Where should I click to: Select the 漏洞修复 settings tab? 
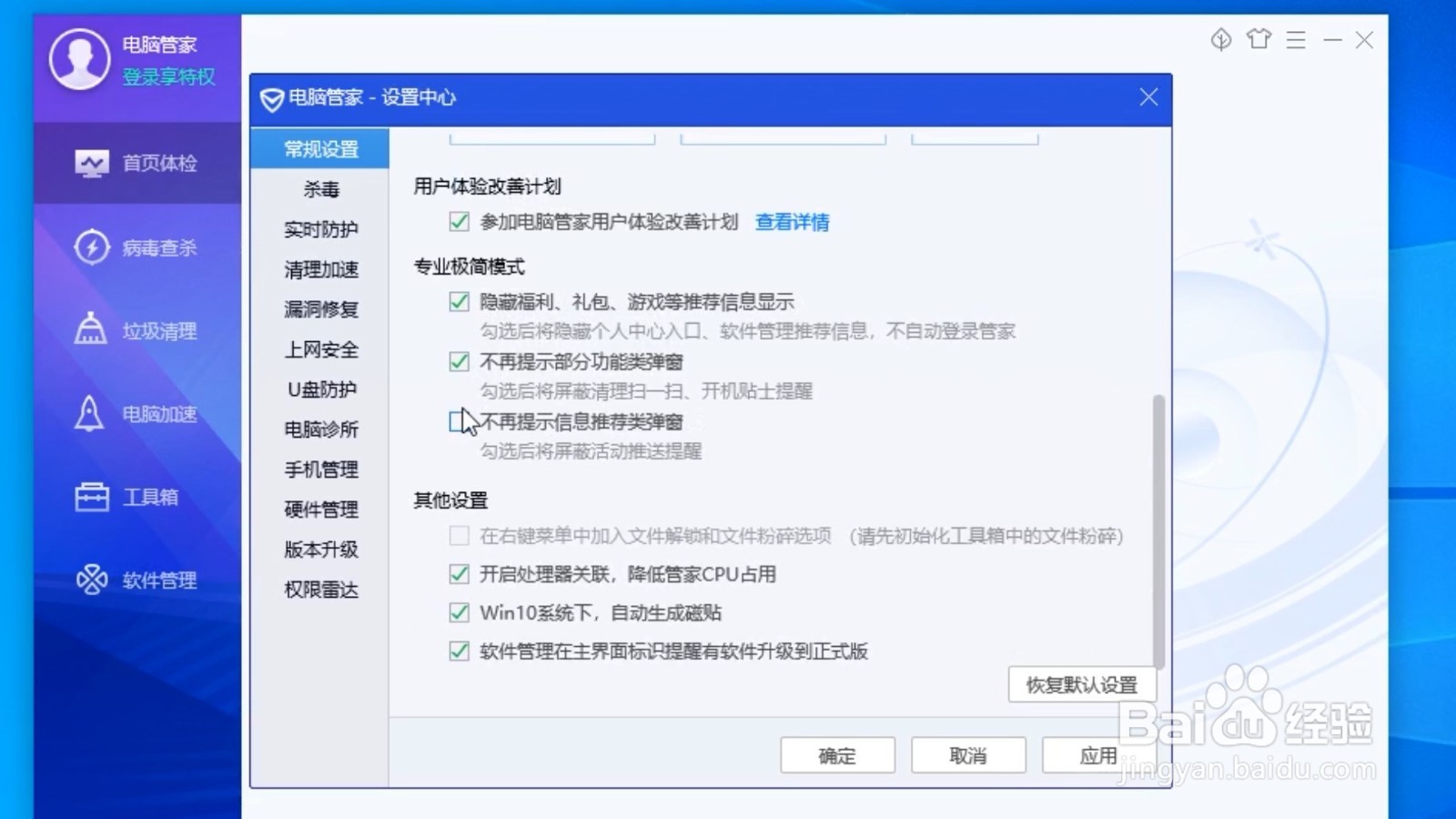pyautogui.click(x=320, y=309)
